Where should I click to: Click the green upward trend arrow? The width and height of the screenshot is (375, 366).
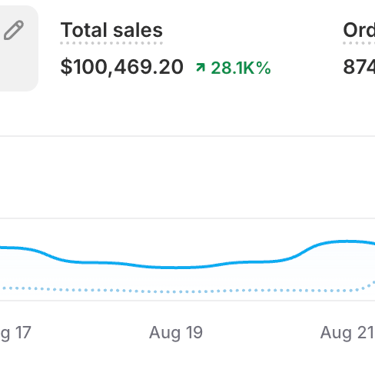click(200, 67)
